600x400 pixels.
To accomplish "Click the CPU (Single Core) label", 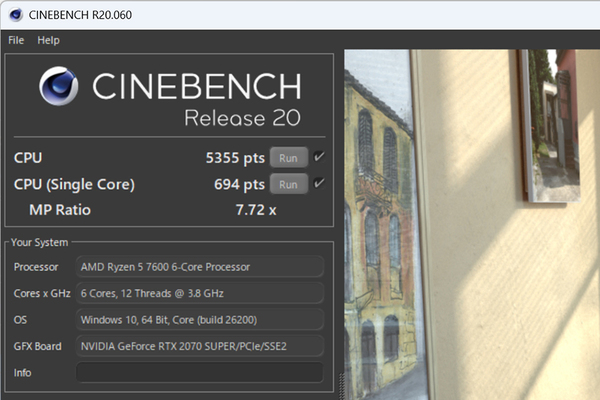I will click(74, 184).
